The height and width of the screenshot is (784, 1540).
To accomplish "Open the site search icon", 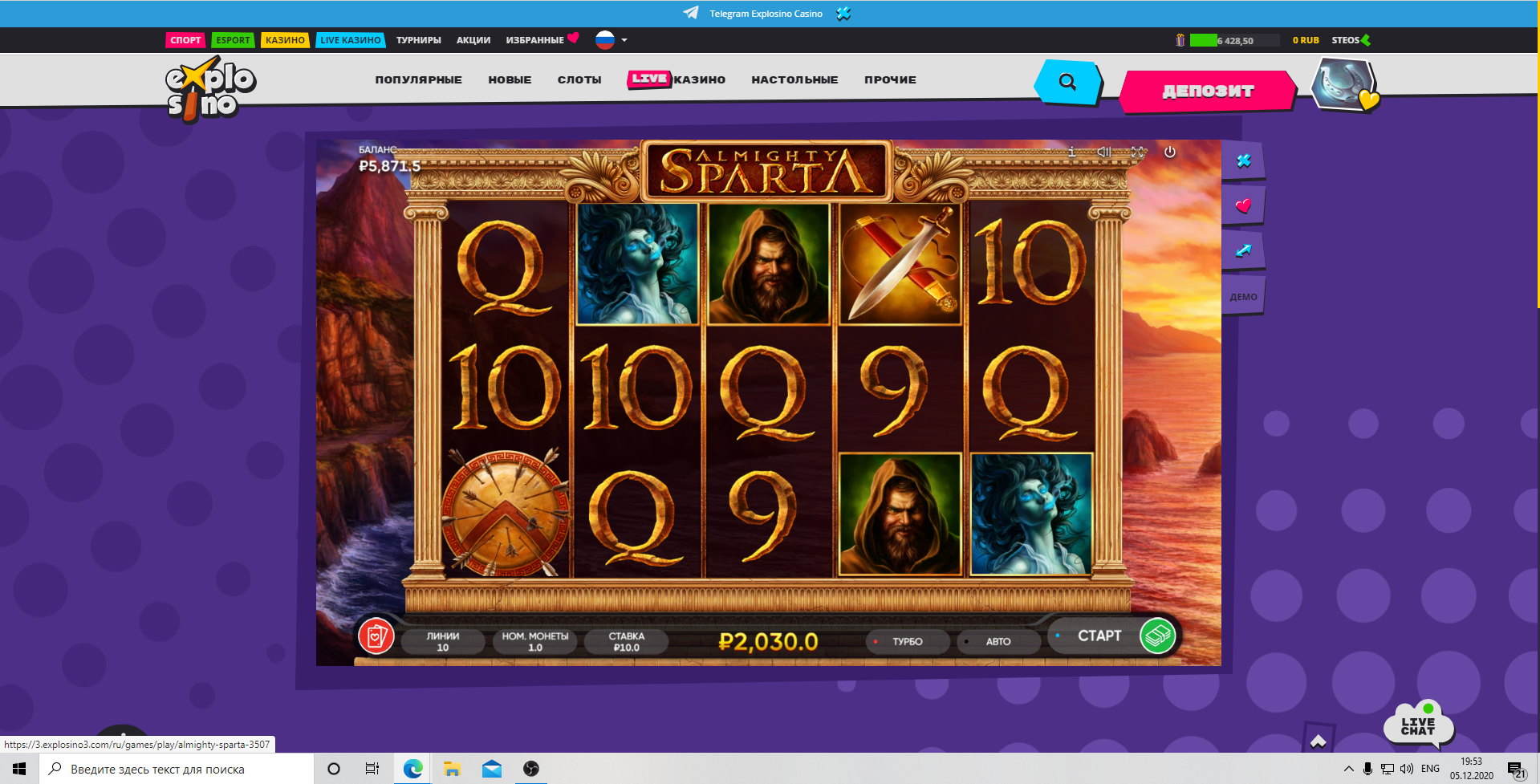I will click(1067, 82).
